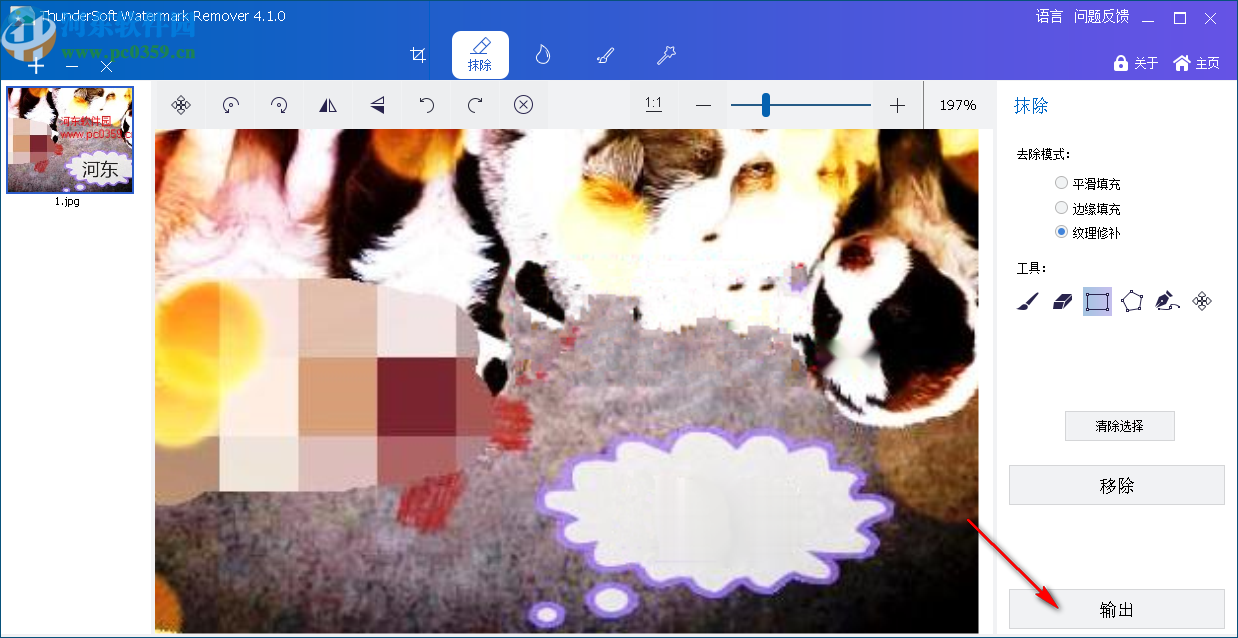Open the Crop tool in the top toolbar
The height and width of the screenshot is (638, 1238).
pos(418,55)
